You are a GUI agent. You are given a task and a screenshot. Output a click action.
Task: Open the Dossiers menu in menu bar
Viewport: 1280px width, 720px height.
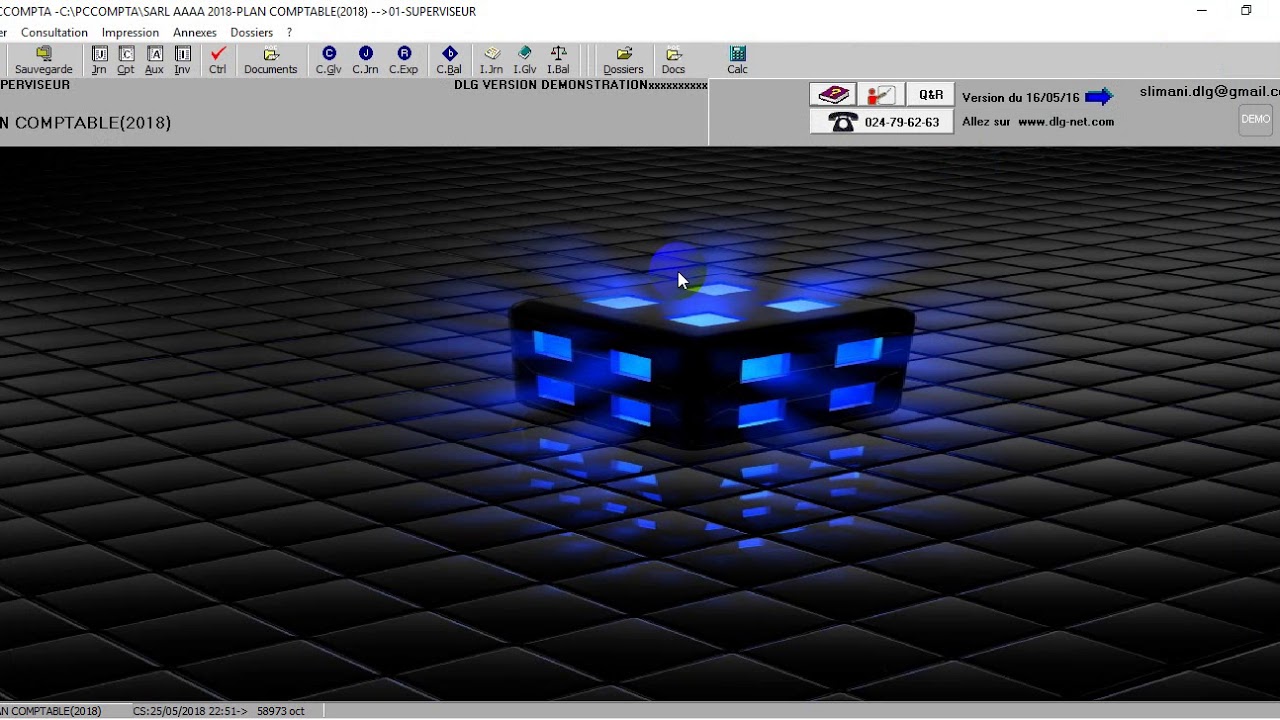252,32
